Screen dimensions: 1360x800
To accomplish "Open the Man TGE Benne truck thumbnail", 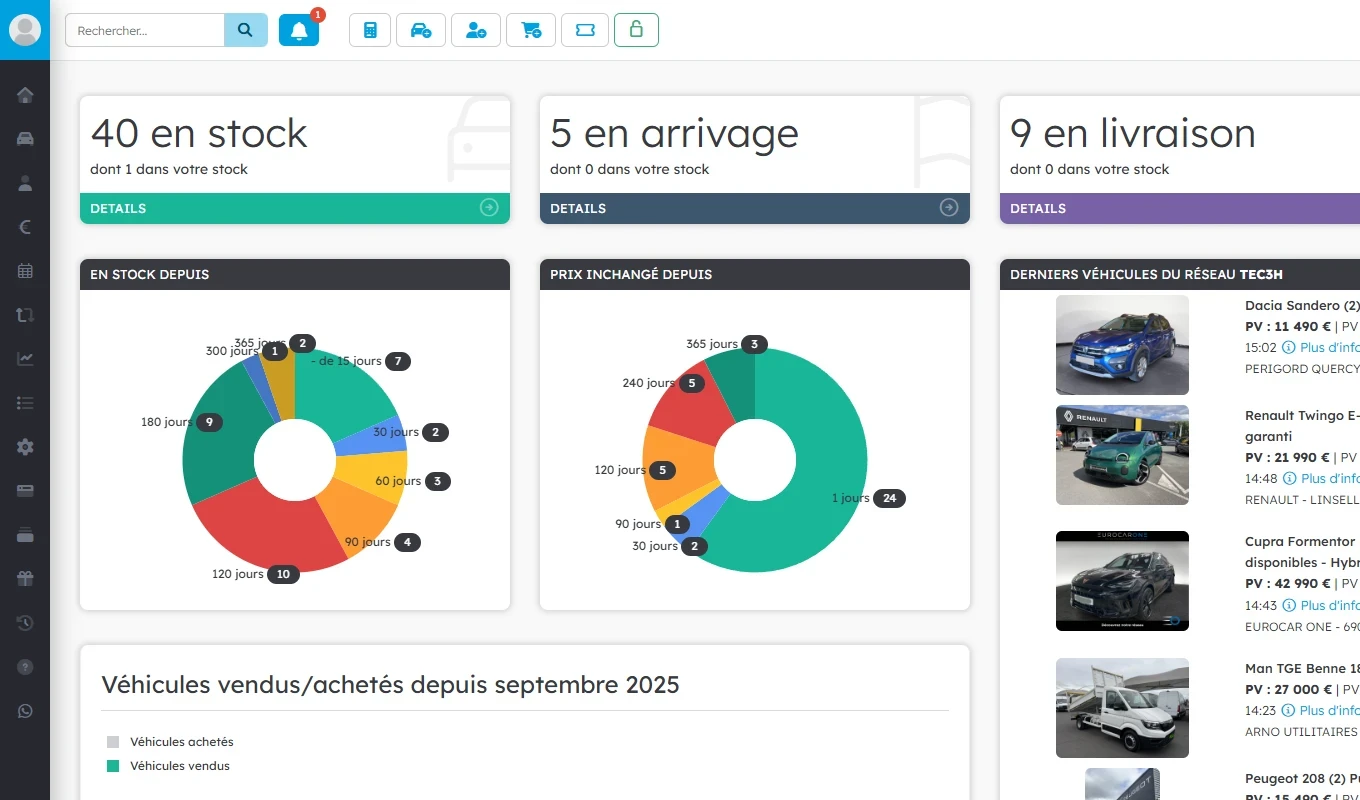I will pyautogui.click(x=1122, y=708).
